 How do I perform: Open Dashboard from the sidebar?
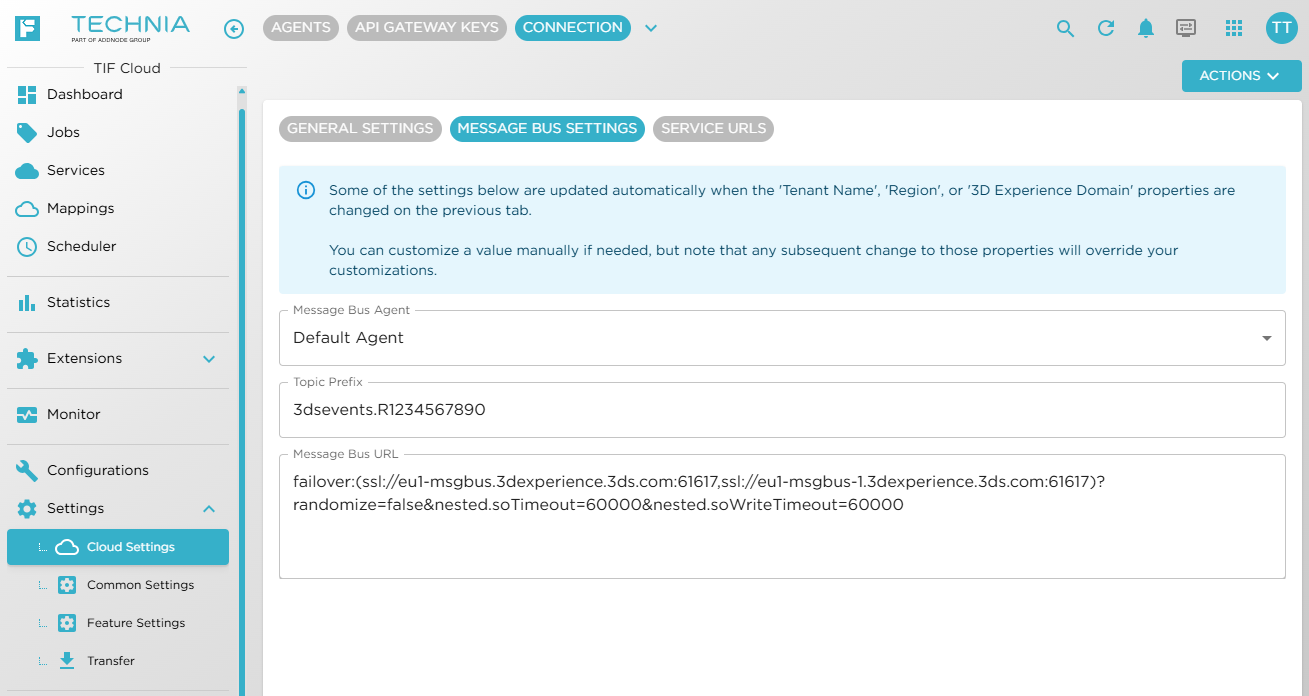(118, 94)
